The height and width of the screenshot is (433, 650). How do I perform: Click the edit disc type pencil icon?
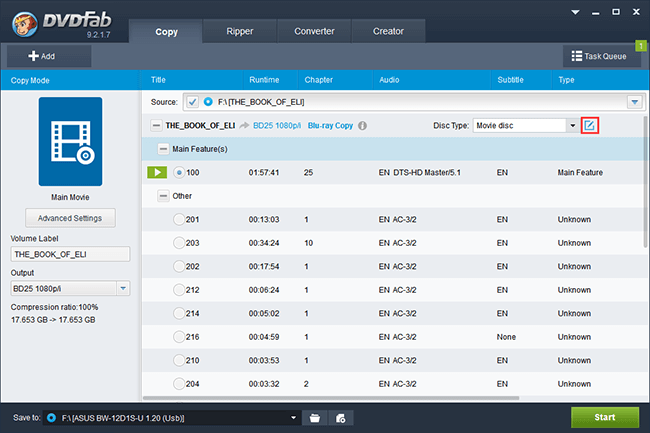click(589, 125)
